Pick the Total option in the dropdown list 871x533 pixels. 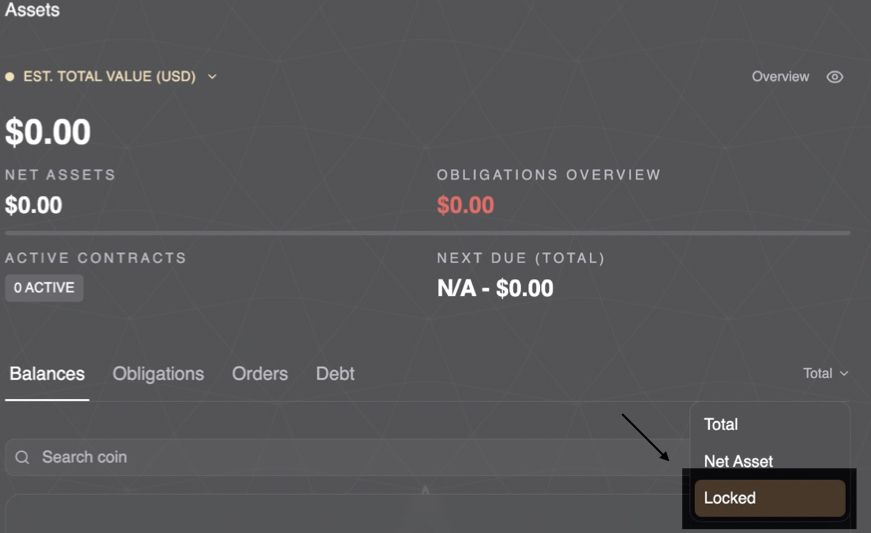coord(721,424)
